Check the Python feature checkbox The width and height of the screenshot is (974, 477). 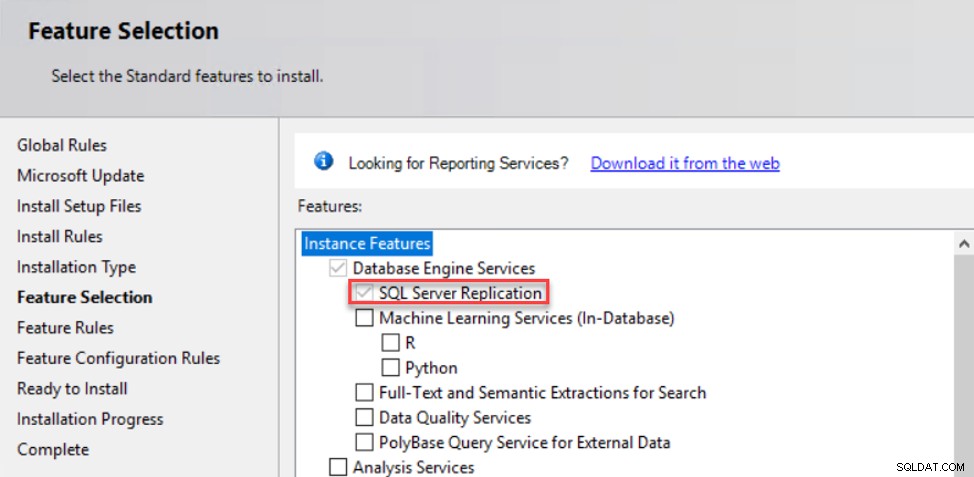(390, 368)
